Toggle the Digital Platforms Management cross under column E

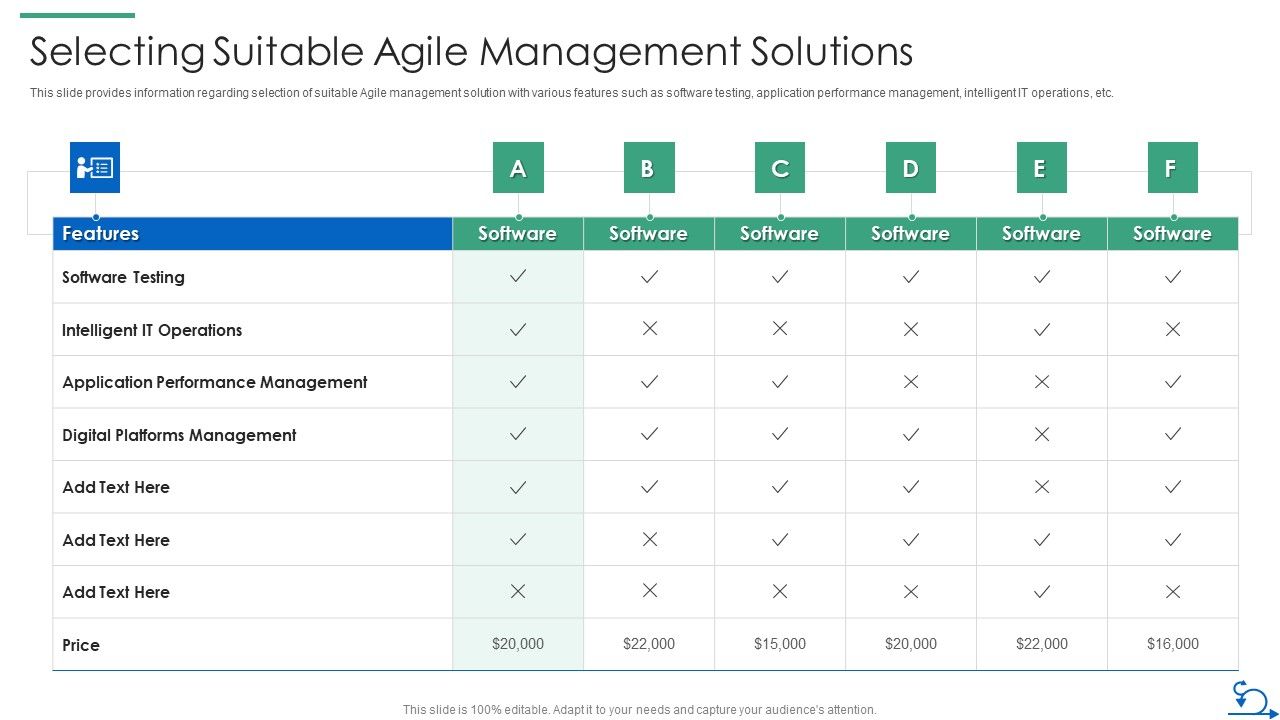coord(1041,434)
